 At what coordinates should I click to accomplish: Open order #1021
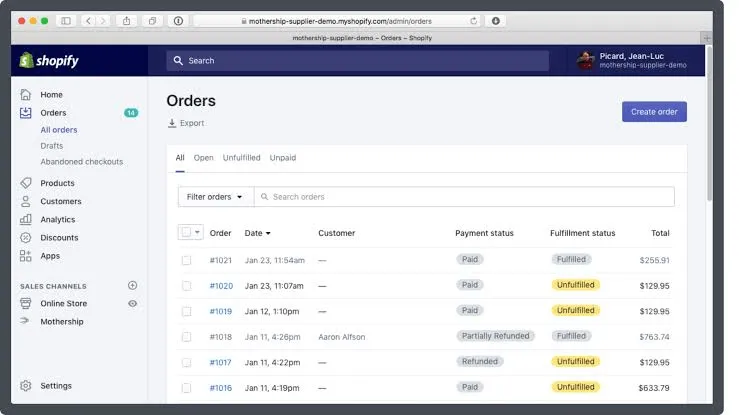[x=221, y=260]
